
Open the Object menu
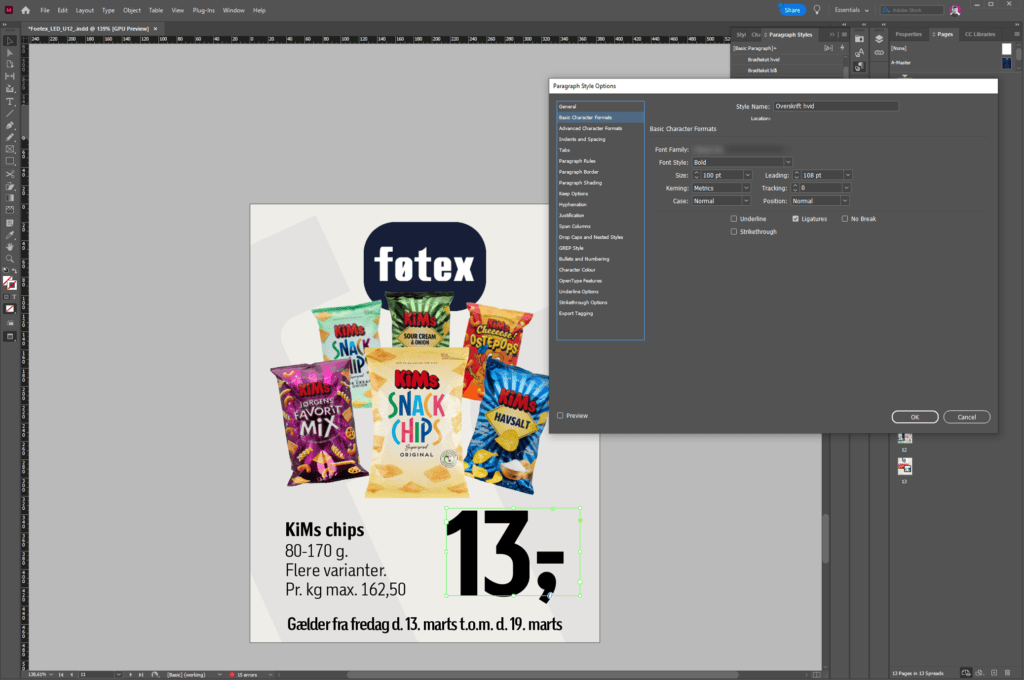tap(131, 10)
